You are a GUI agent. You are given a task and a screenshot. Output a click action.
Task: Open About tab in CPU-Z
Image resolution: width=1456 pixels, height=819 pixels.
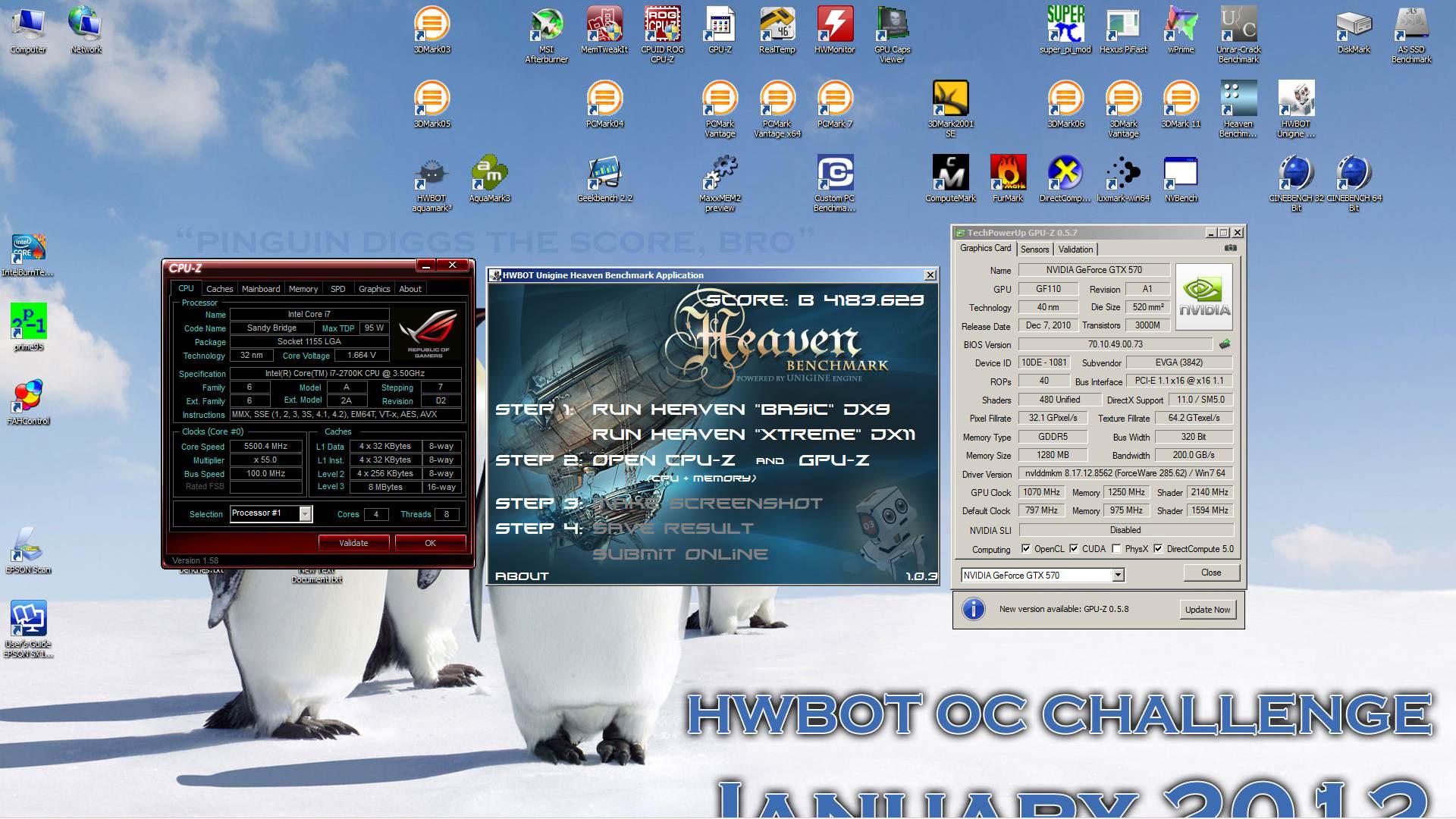coord(410,289)
